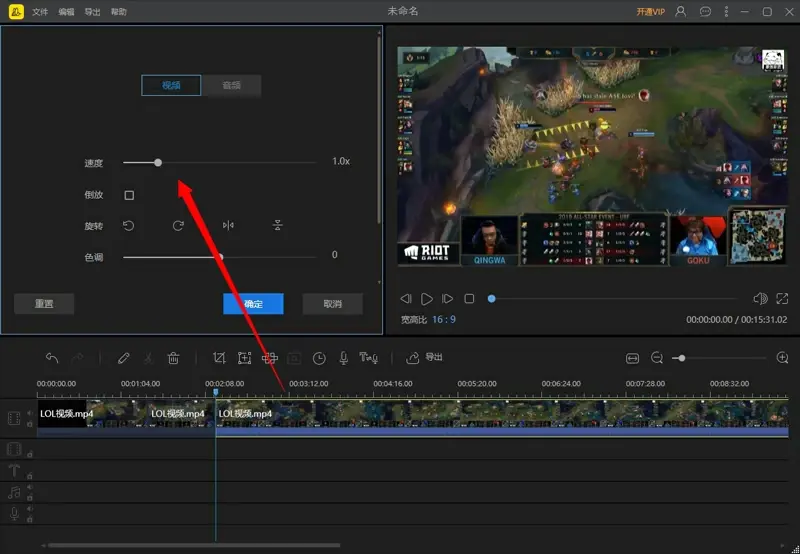Click the yellow app logo
Image resolution: width=800 pixels, height=554 pixels.
coord(16,11)
